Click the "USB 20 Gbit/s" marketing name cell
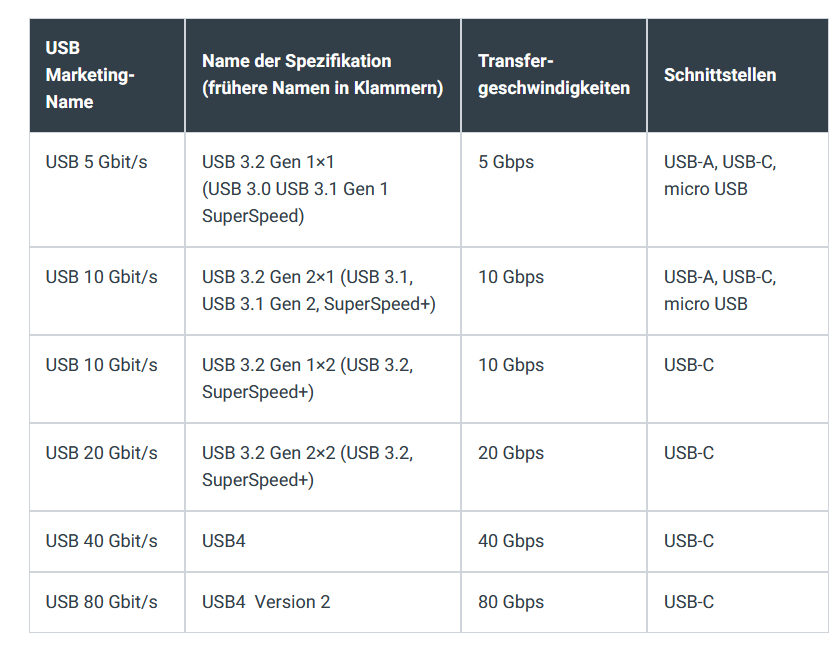The image size is (840, 650). [101, 453]
